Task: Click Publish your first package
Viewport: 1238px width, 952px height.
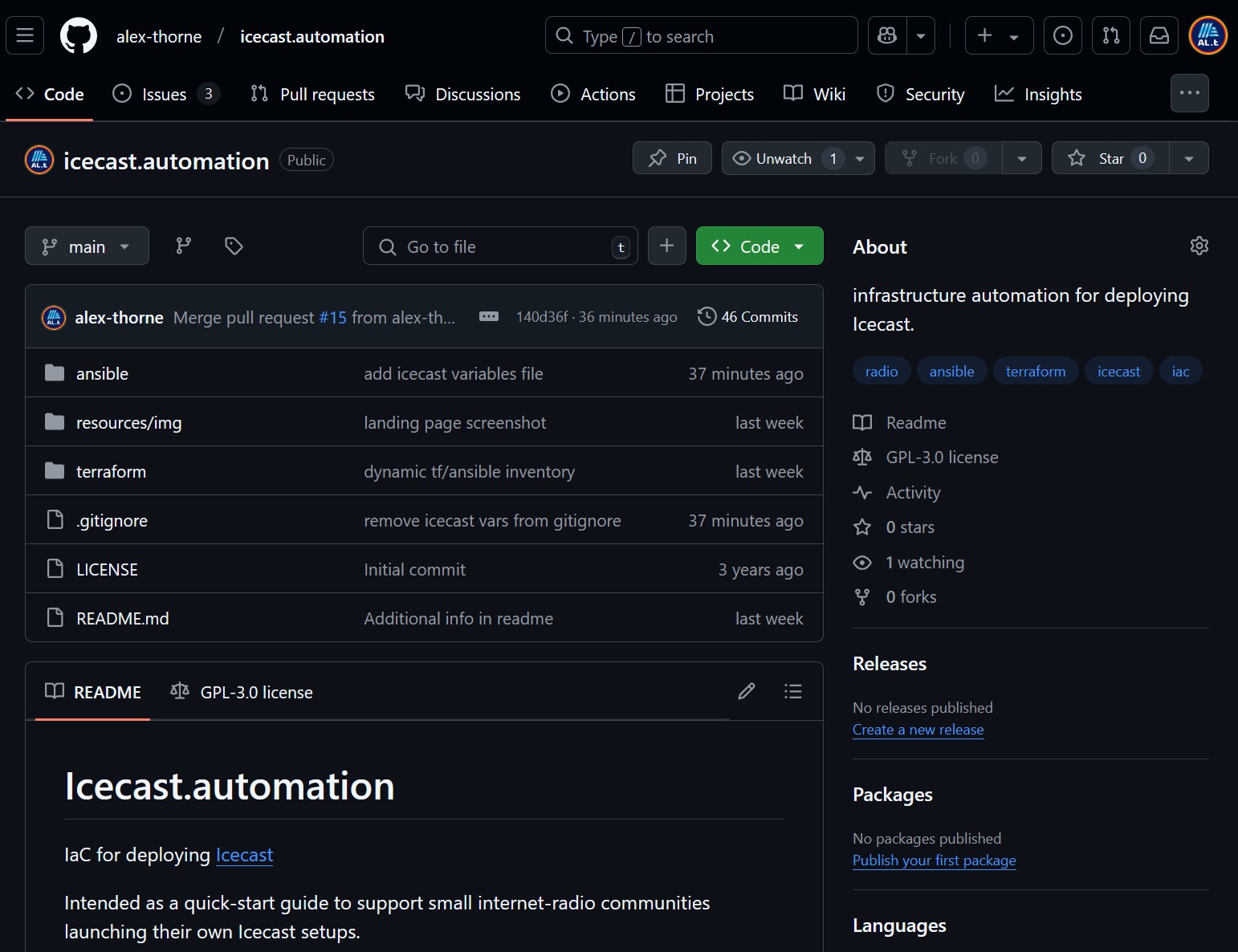Action: tap(934, 860)
